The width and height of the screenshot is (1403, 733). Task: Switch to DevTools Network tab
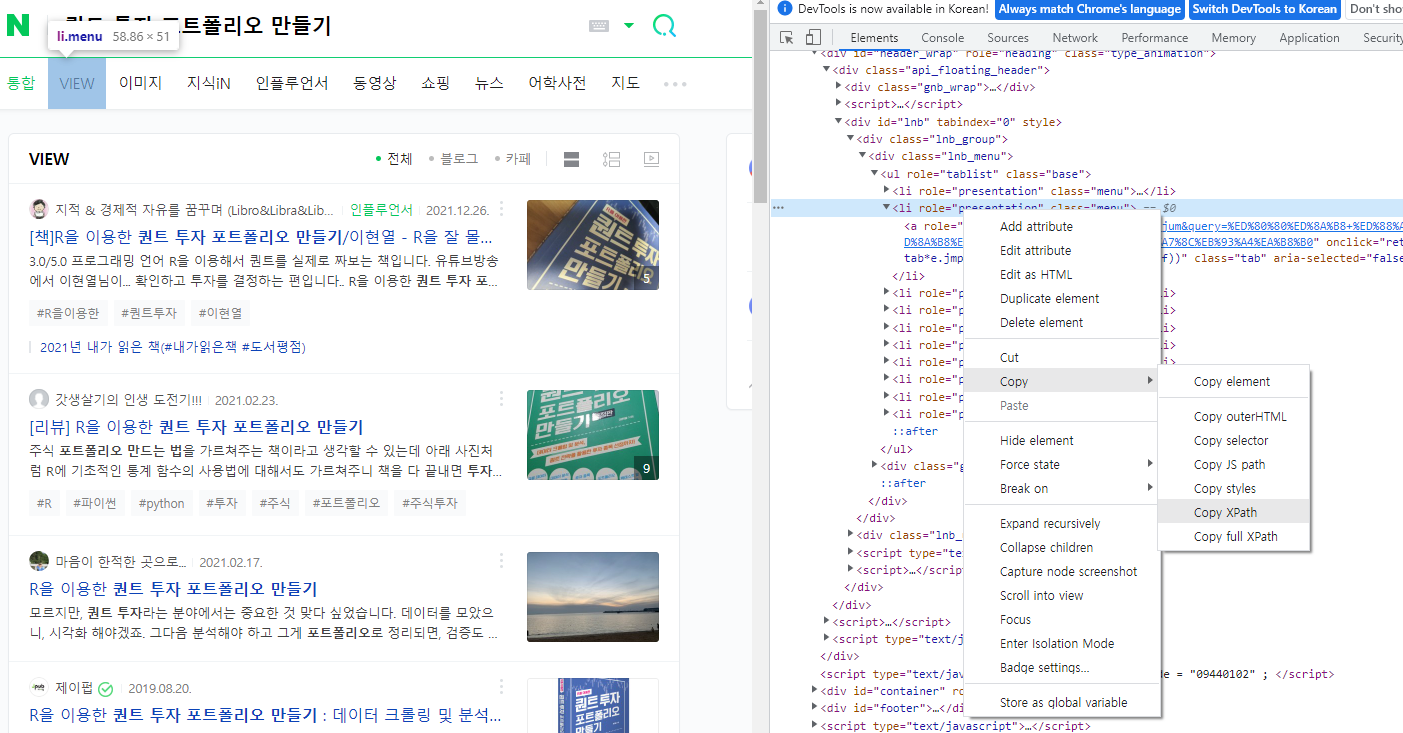pos(1075,38)
